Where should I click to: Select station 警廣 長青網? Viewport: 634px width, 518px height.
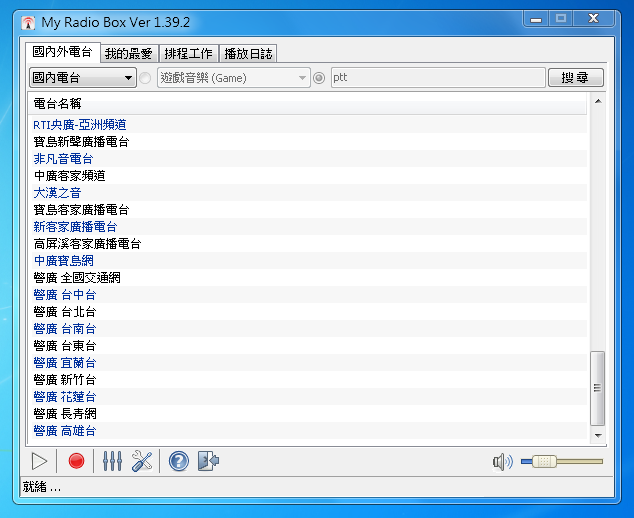tap(308, 413)
